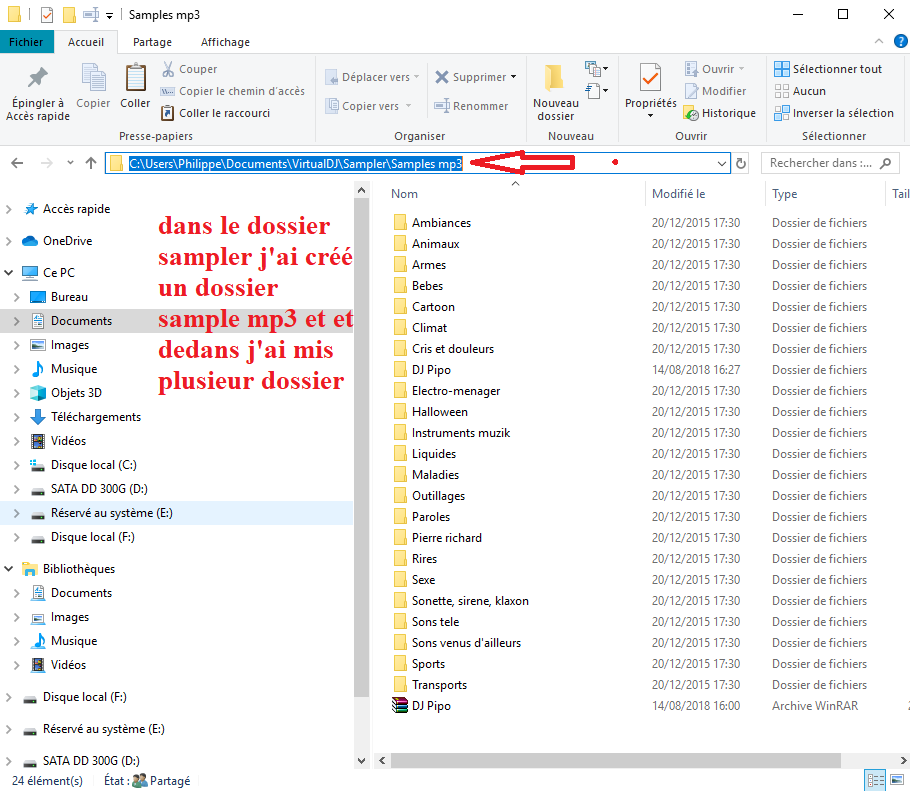Image resolution: width=910 pixels, height=791 pixels.
Task: Open the address bar history dropdown
Action: (722, 163)
